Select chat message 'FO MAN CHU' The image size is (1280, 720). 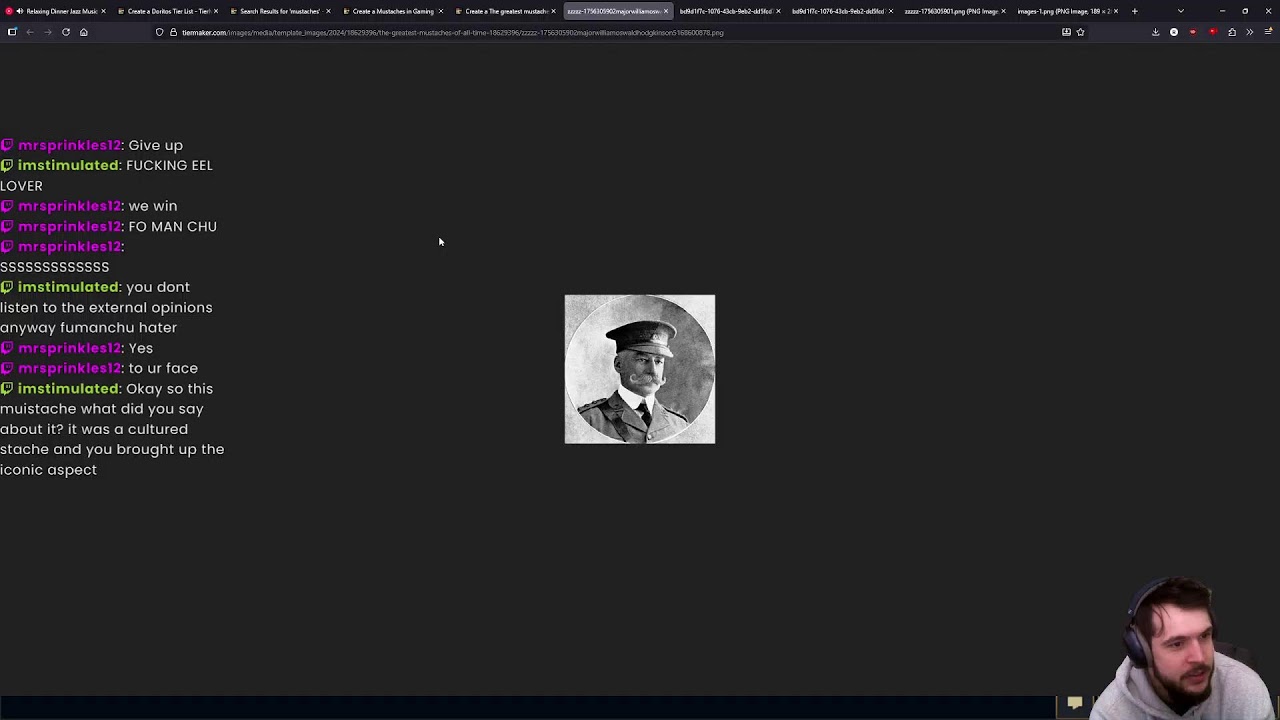[173, 226]
